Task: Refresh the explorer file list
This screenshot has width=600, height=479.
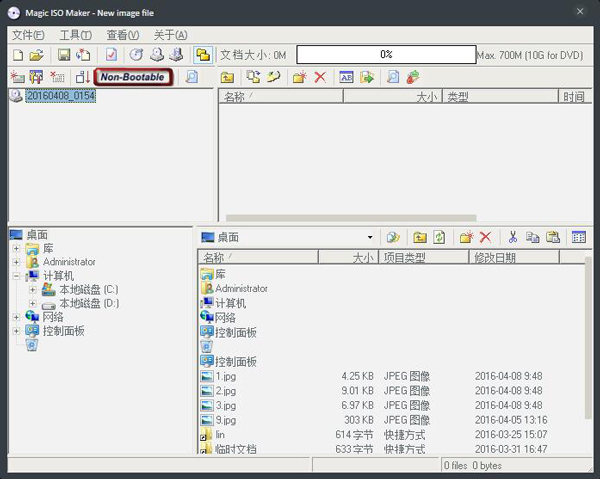Action: pyautogui.click(x=439, y=238)
